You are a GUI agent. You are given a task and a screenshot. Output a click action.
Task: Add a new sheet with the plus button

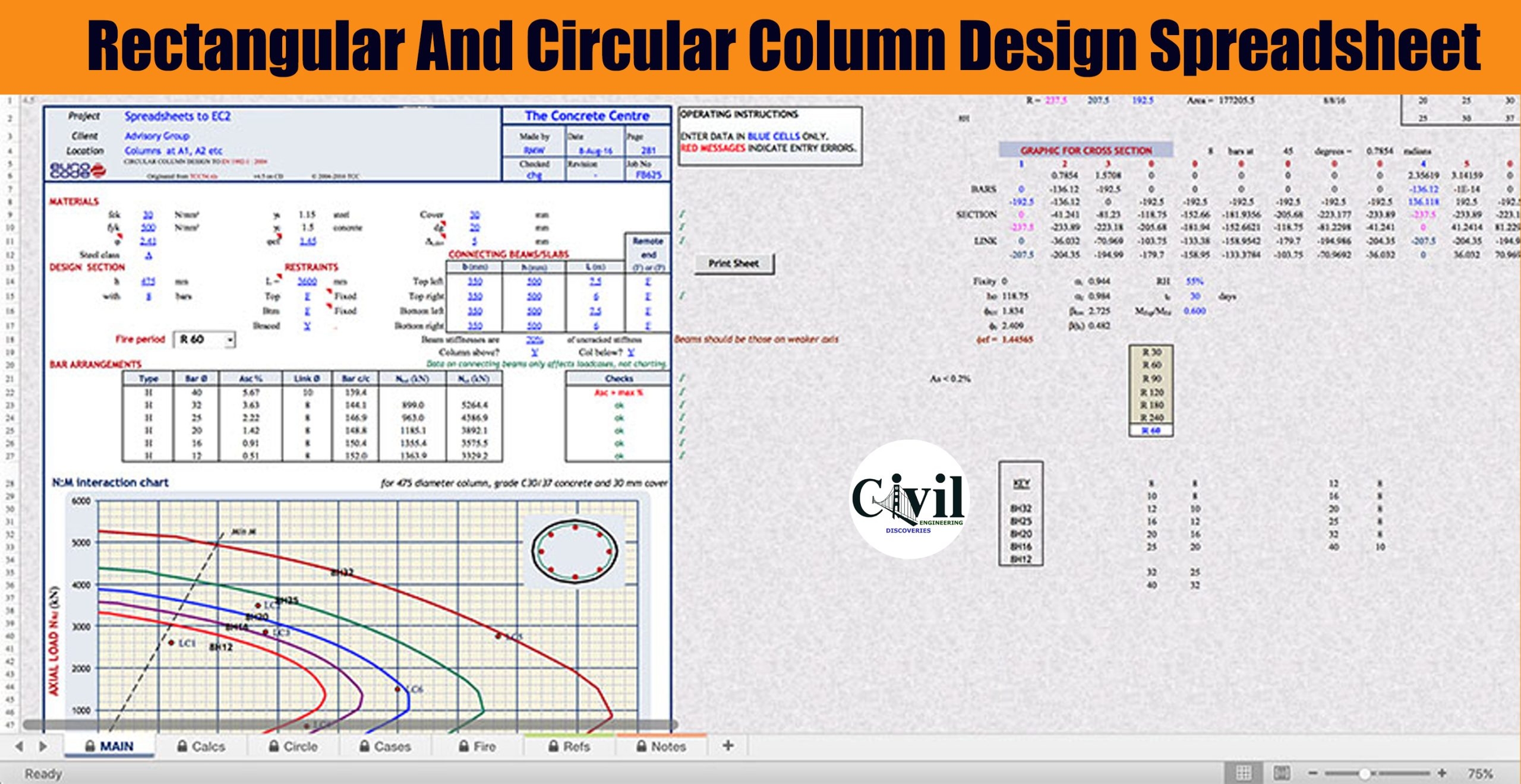click(x=728, y=745)
